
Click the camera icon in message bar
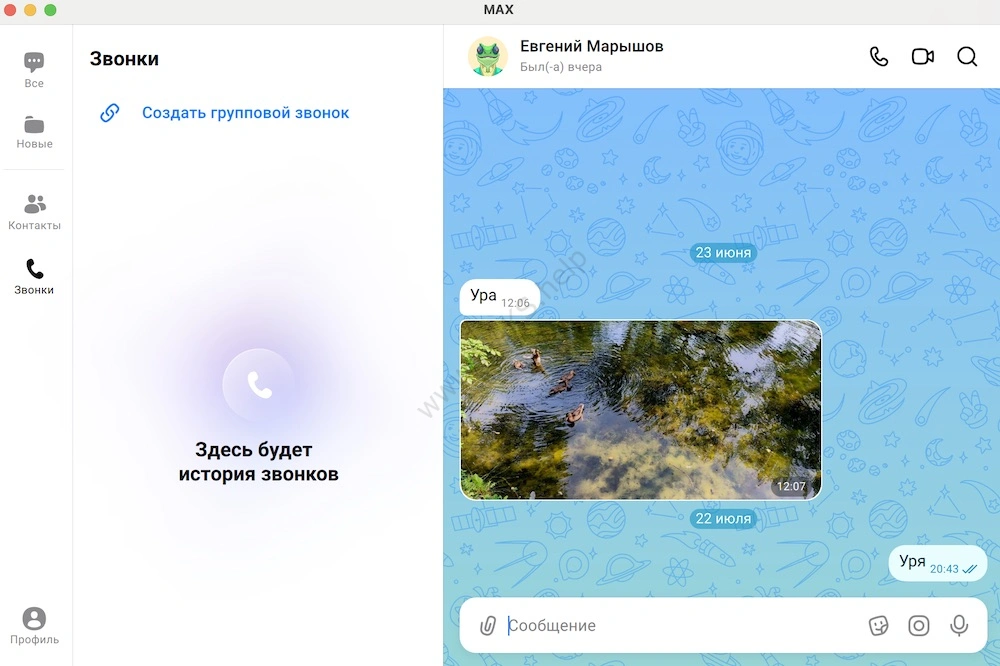click(918, 626)
